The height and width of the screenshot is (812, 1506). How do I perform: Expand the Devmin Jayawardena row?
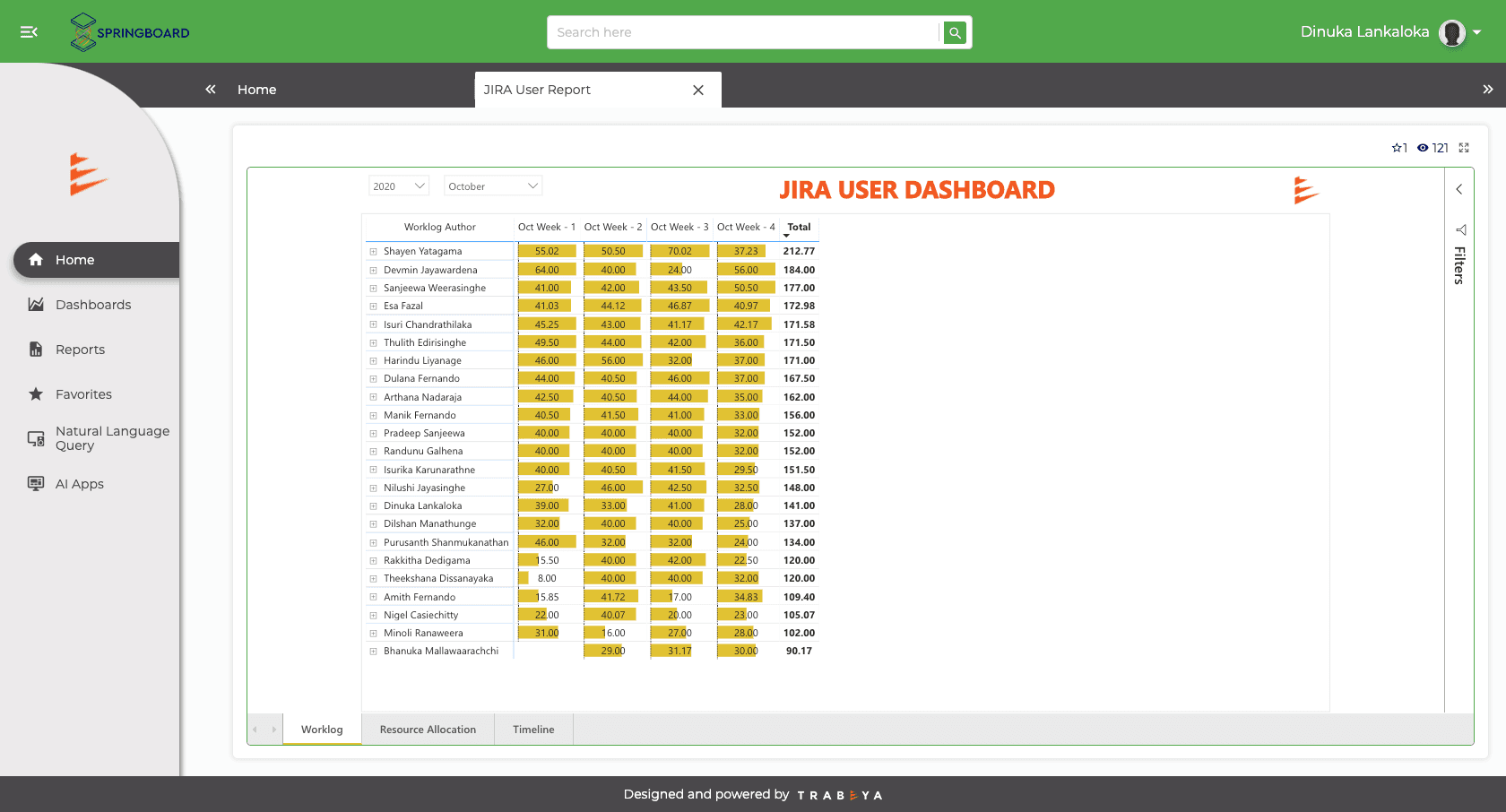pos(373,270)
